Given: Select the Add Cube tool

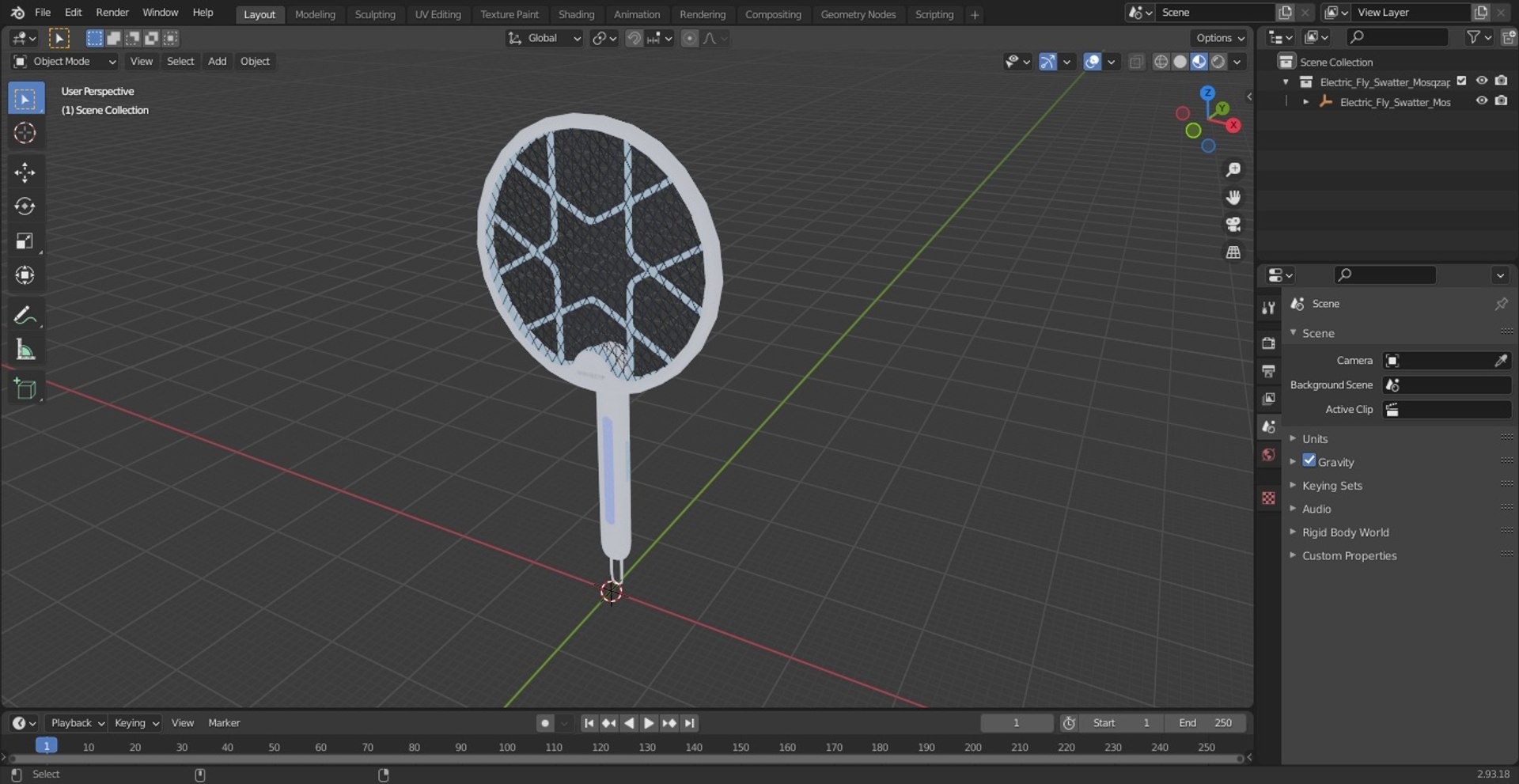Looking at the screenshot, I should pyautogui.click(x=25, y=389).
